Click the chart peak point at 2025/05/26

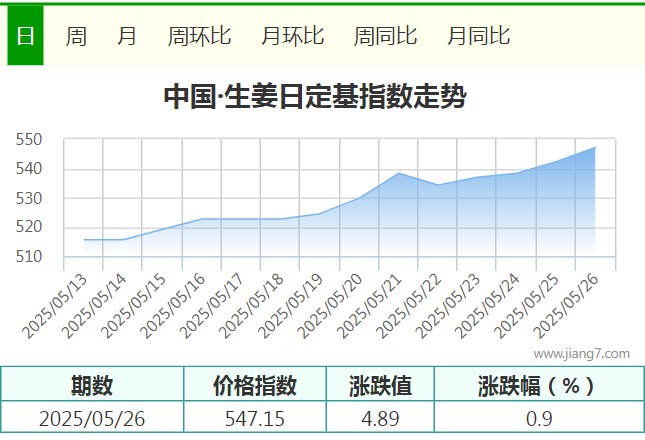[595, 147]
